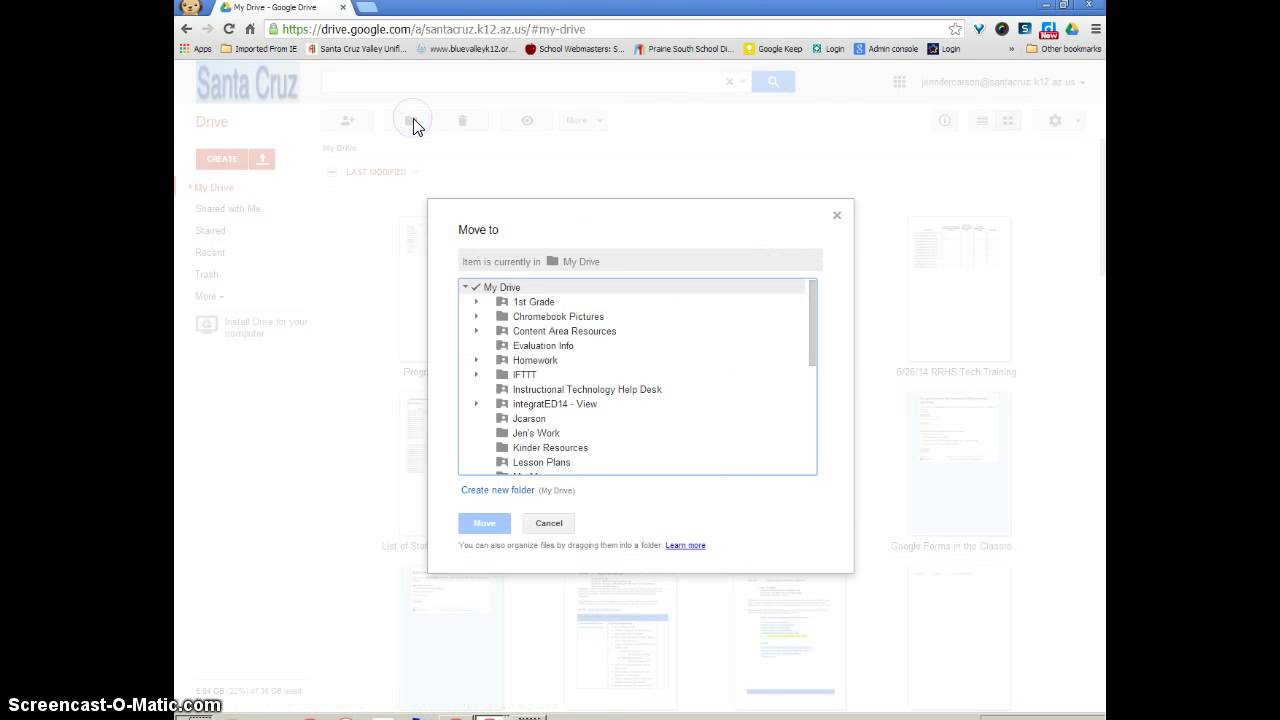Viewport: 1280px width, 720px height.
Task: Select the Jen's Work folder
Action: coord(536,433)
